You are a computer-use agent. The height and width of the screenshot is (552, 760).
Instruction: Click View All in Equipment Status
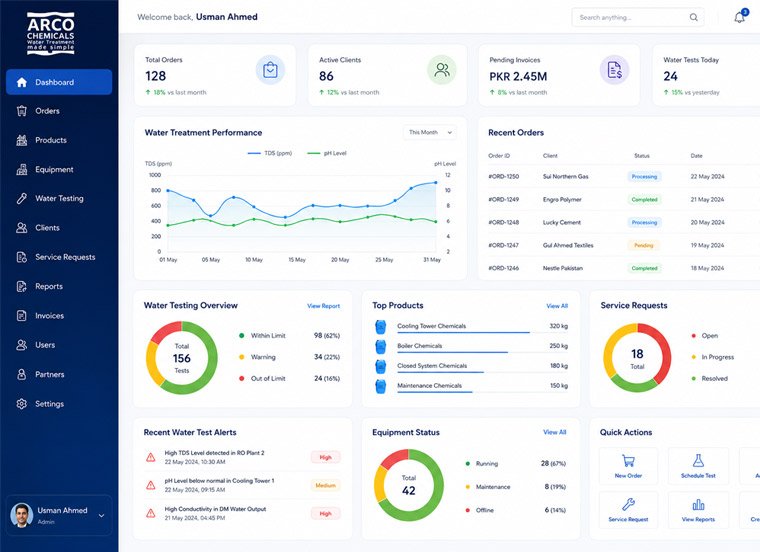[554, 432]
